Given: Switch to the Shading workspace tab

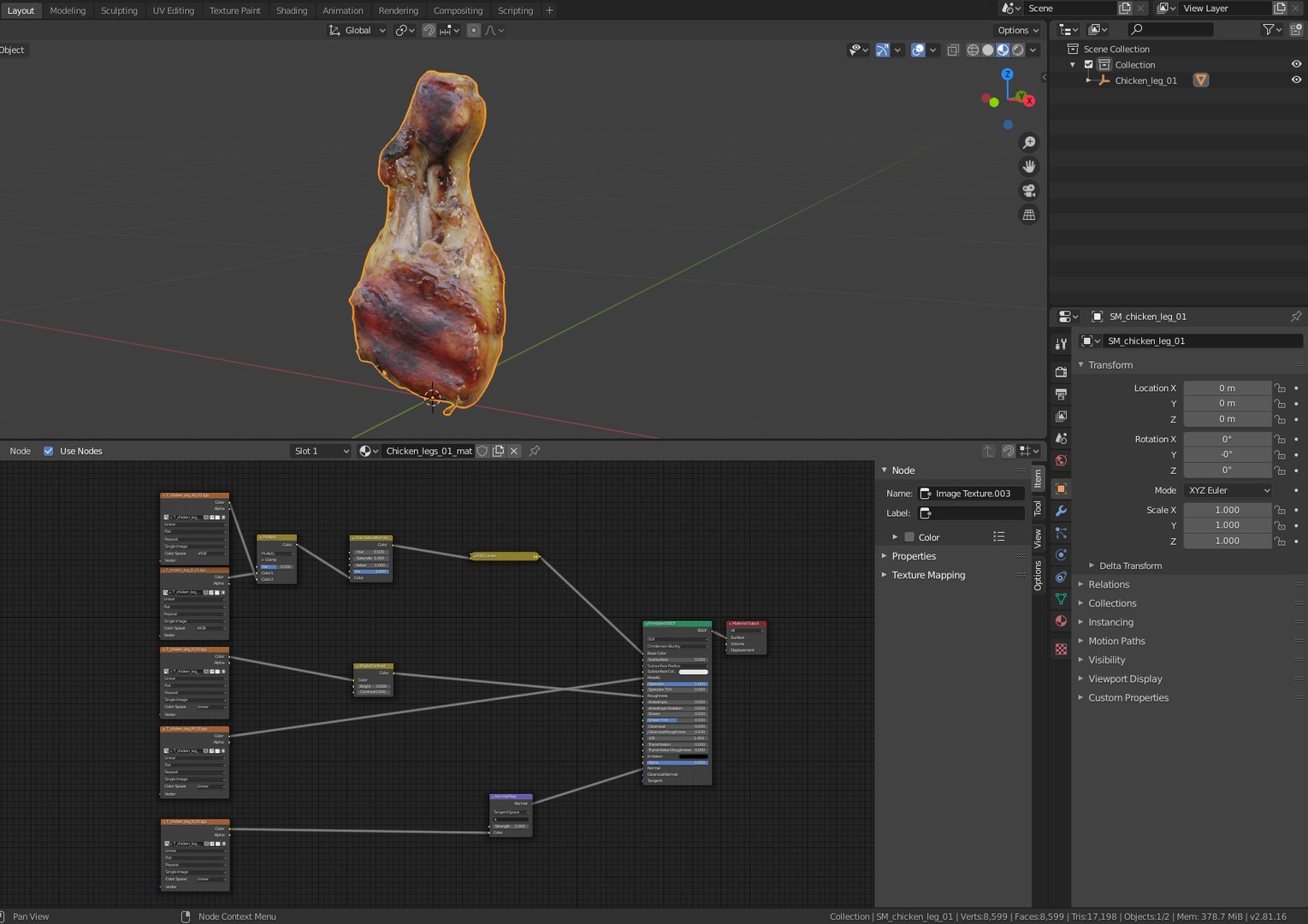Looking at the screenshot, I should pyautogui.click(x=292, y=10).
